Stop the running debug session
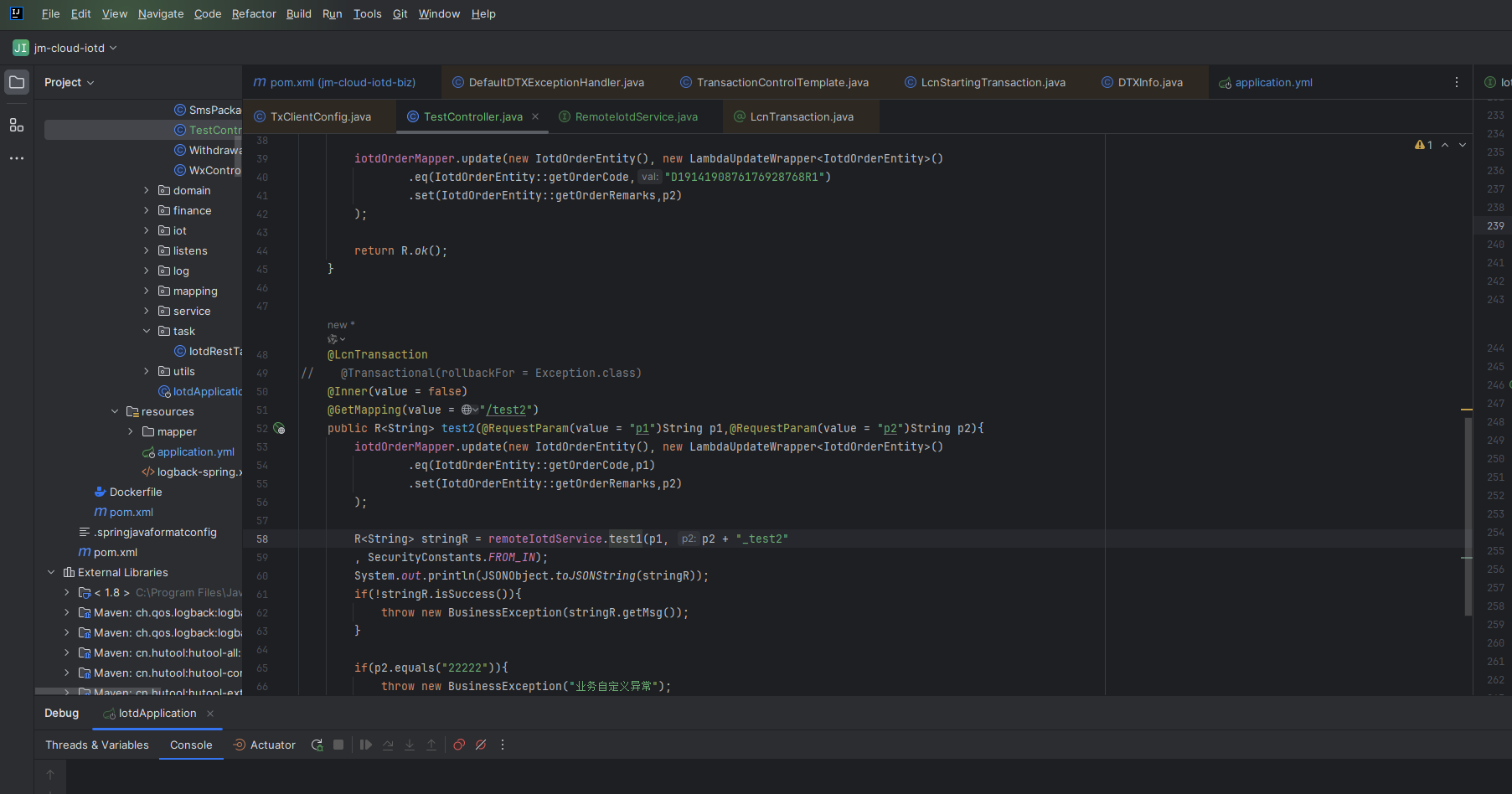The image size is (1512, 794). 338,745
